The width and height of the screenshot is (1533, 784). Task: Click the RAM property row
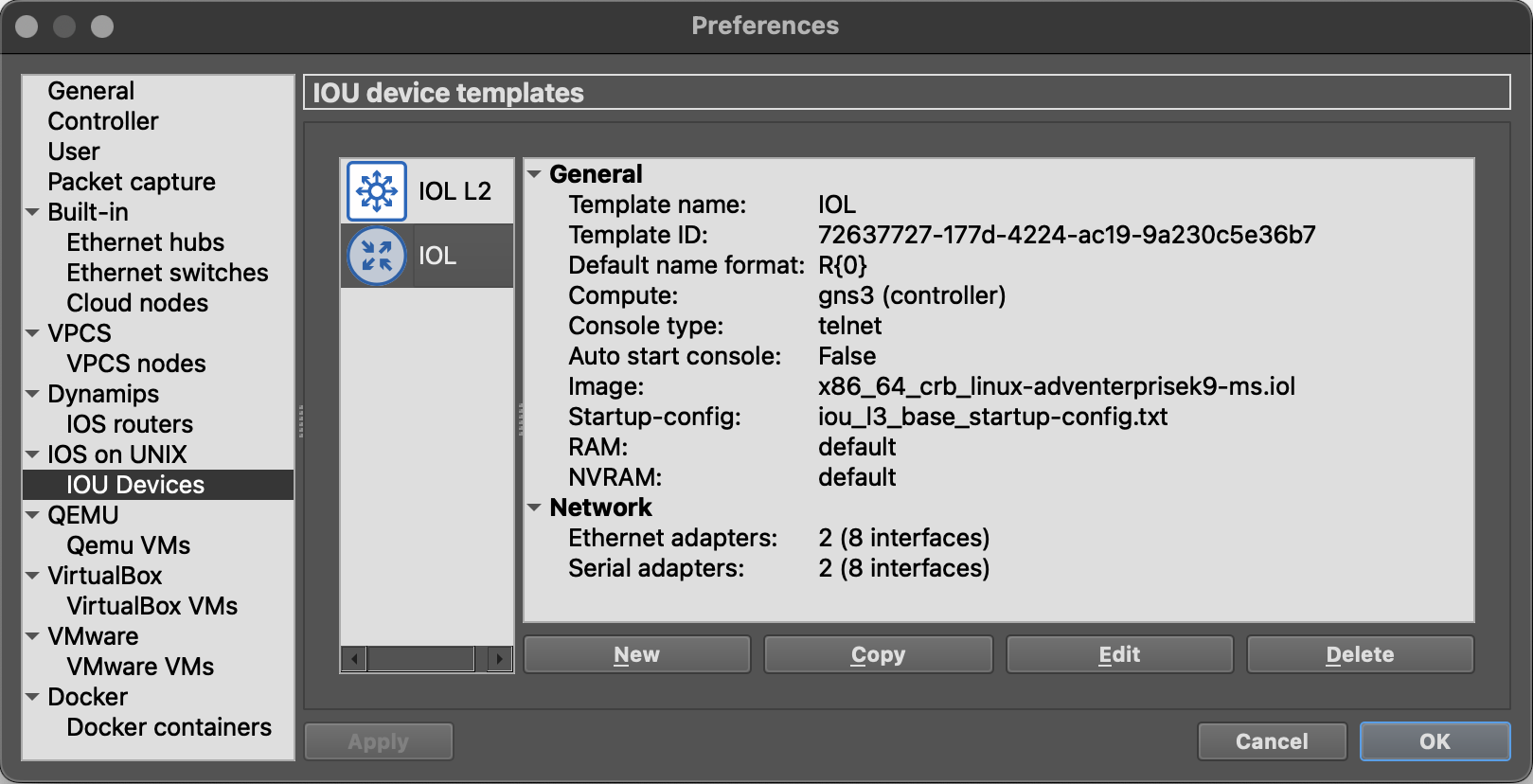pos(999,447)
